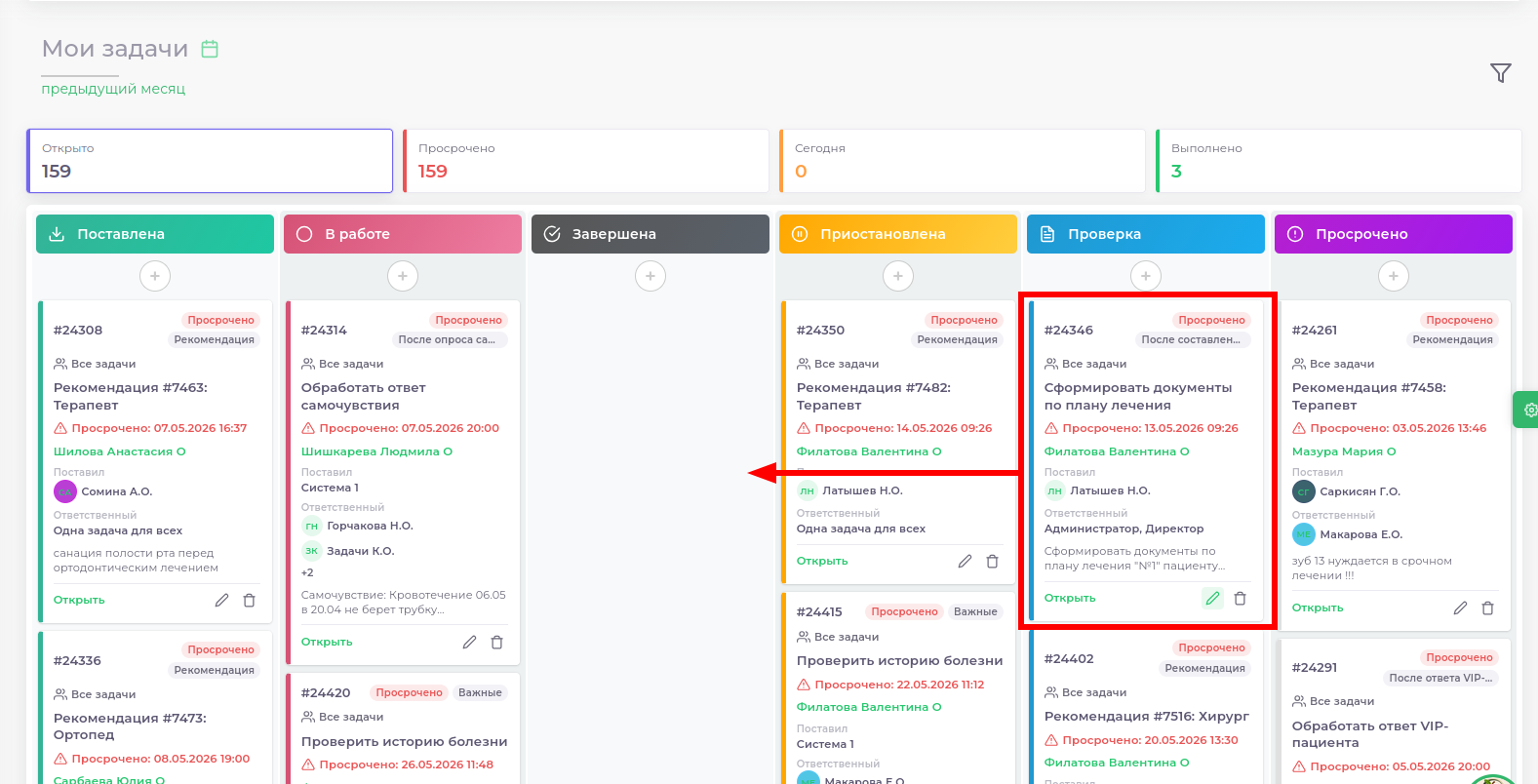The height and width of the screenshot is (784, 1538).
Task: Open task #24261 via its Открыть link
Action: point(1318,608)
